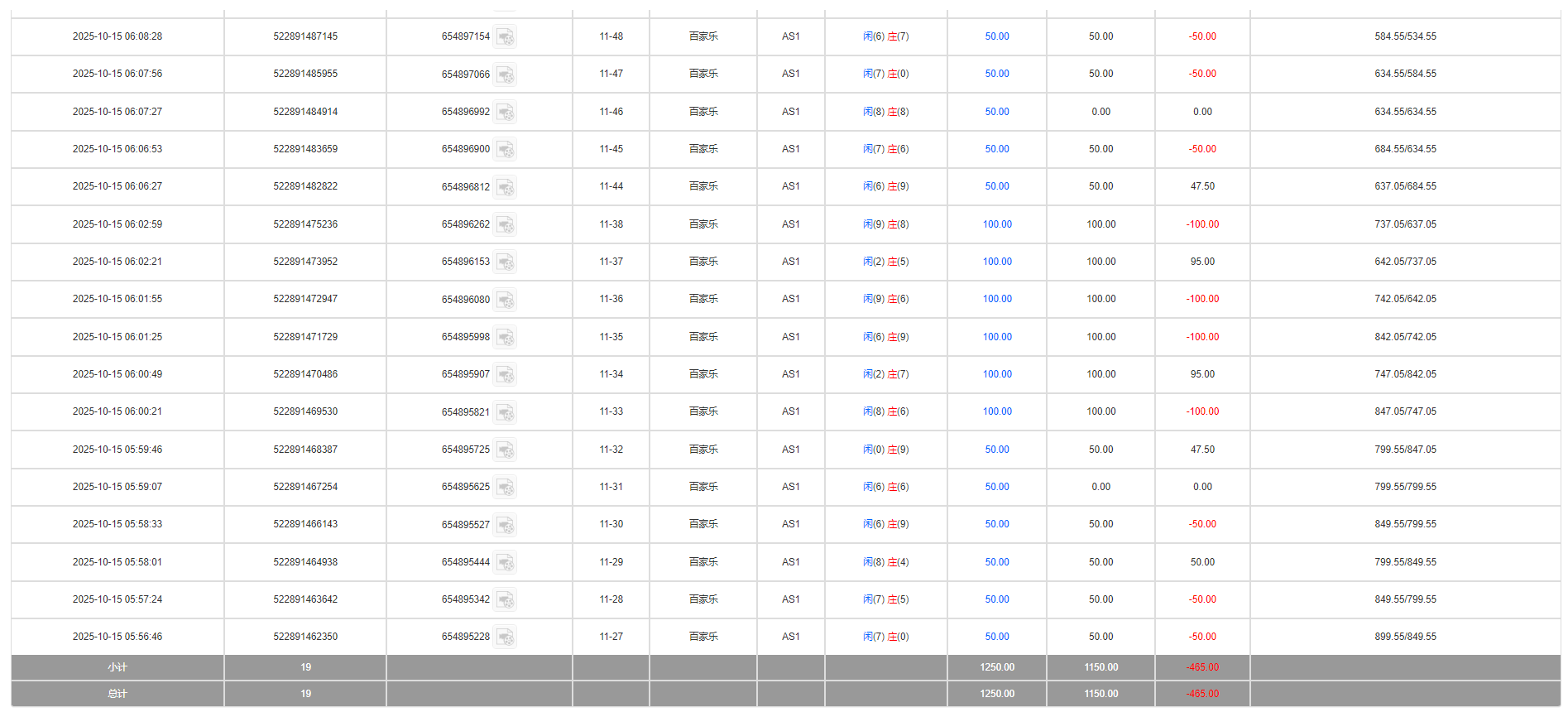Click result link 闲(0) 庄(9) in round 11-32 row
The width and height of the screenshot is (1568, 712).
[x=885, y=450]
